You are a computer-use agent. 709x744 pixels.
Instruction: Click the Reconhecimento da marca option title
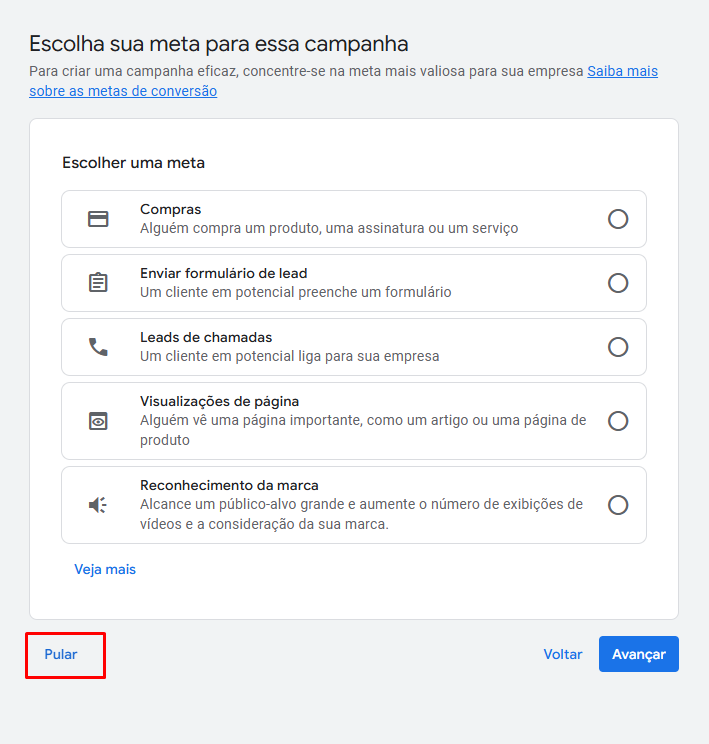229,485
